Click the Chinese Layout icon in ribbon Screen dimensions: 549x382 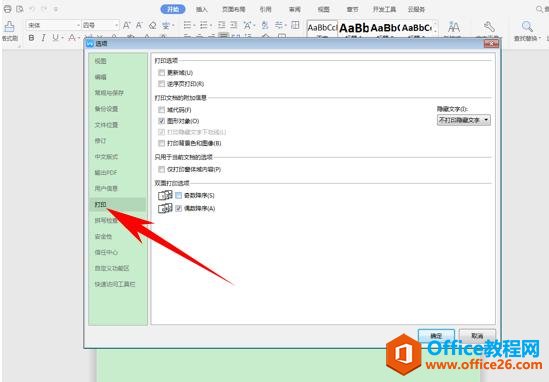(x=247, y=25)
